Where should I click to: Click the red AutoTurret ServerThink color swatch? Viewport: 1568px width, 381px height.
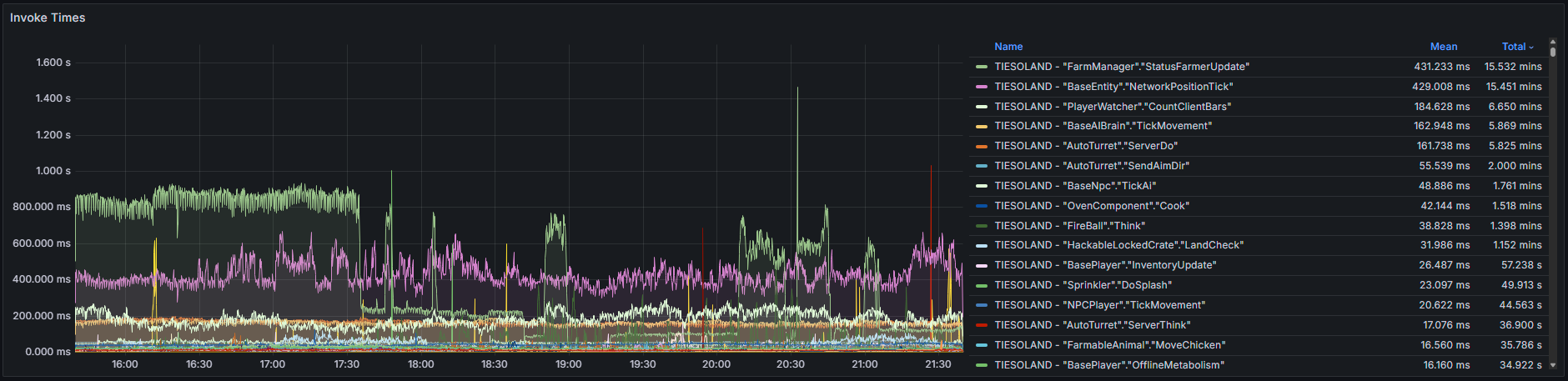coord(982,325)
